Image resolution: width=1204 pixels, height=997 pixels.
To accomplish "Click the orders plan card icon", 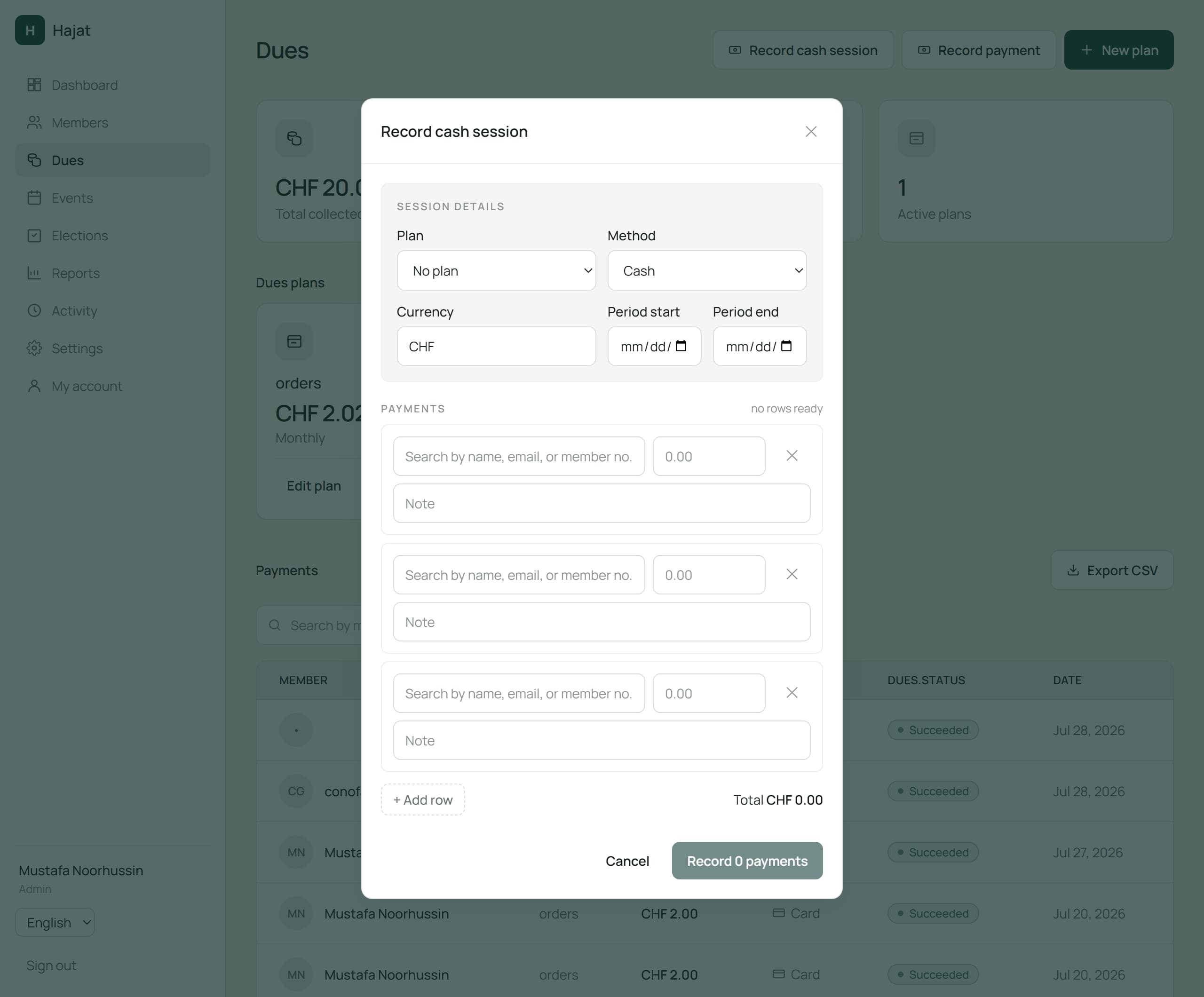I will pyautogui.click(x=294, y=342).
